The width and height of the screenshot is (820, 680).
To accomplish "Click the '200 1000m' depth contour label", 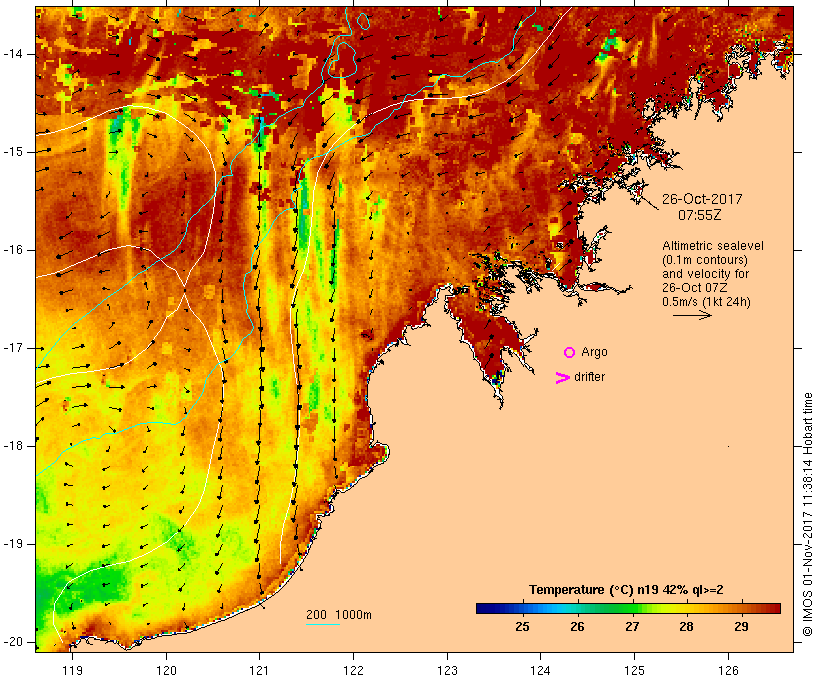I will click(339, 615).
